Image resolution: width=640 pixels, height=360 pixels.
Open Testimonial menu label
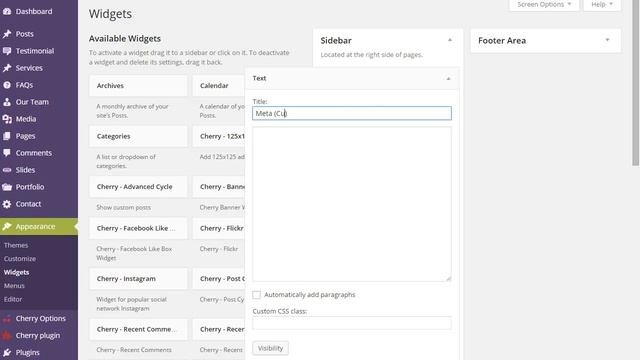click(x=35, y=51)
